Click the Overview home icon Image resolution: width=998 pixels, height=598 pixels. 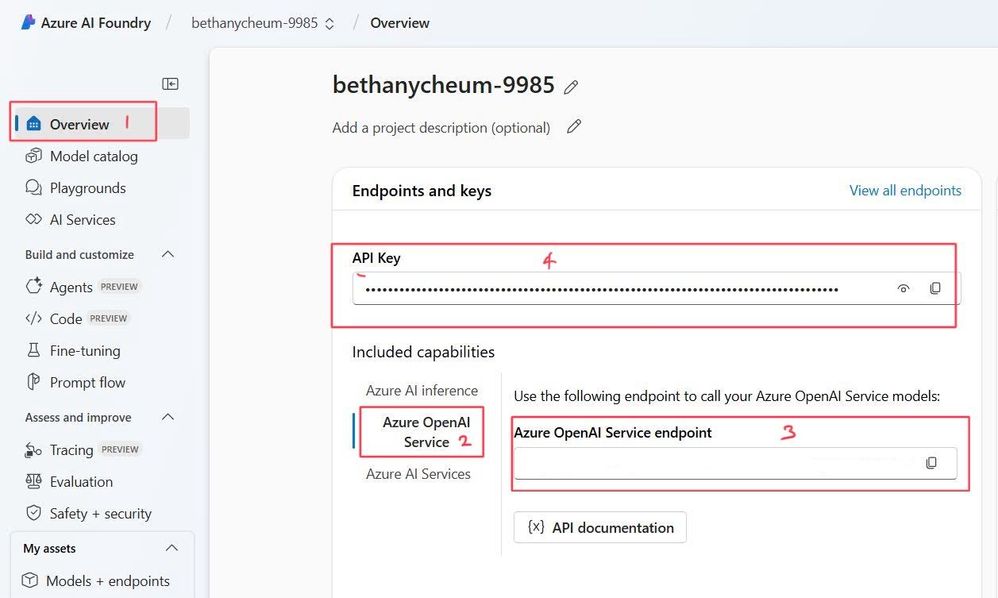34,123
